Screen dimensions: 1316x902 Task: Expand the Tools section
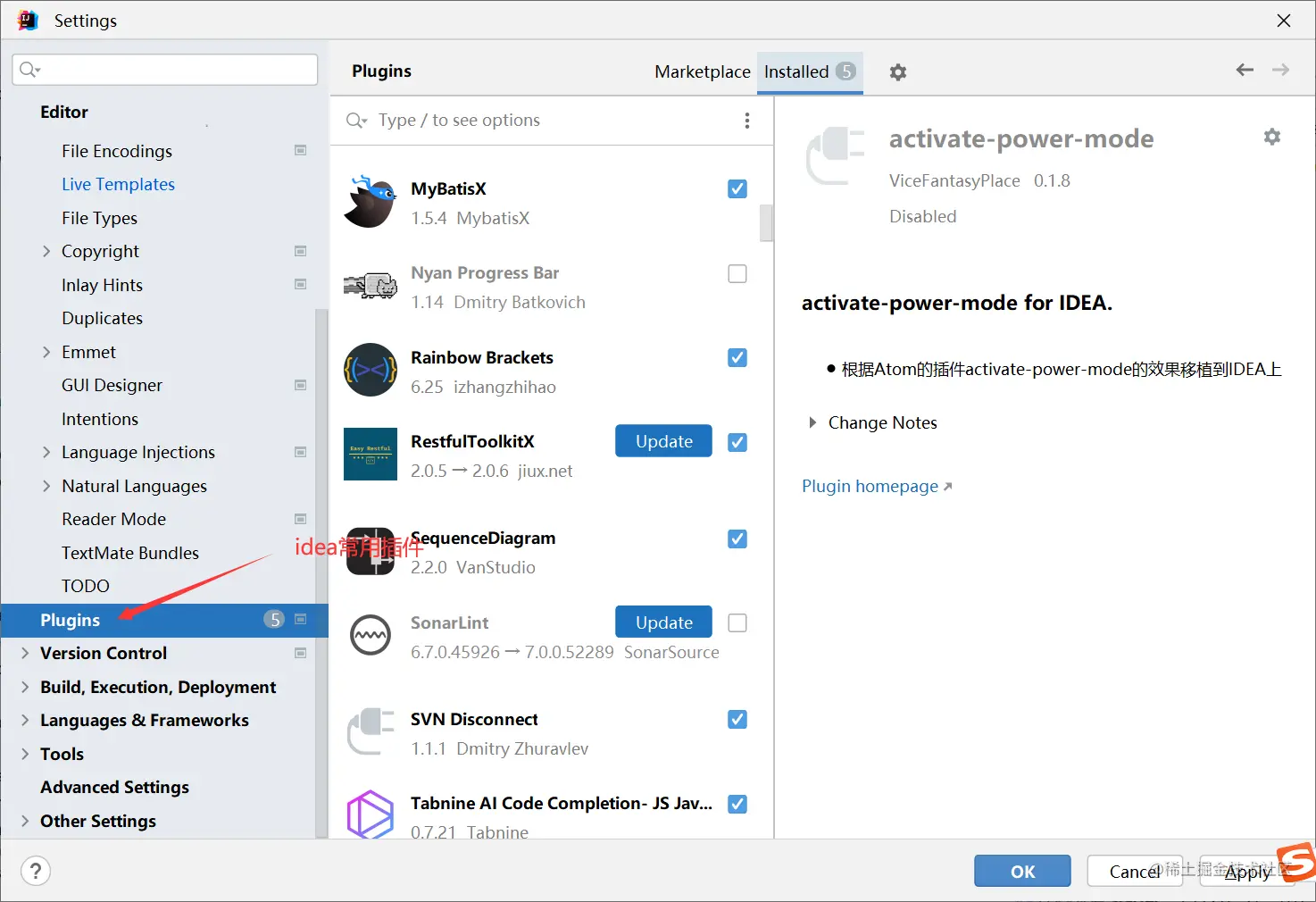25,754
